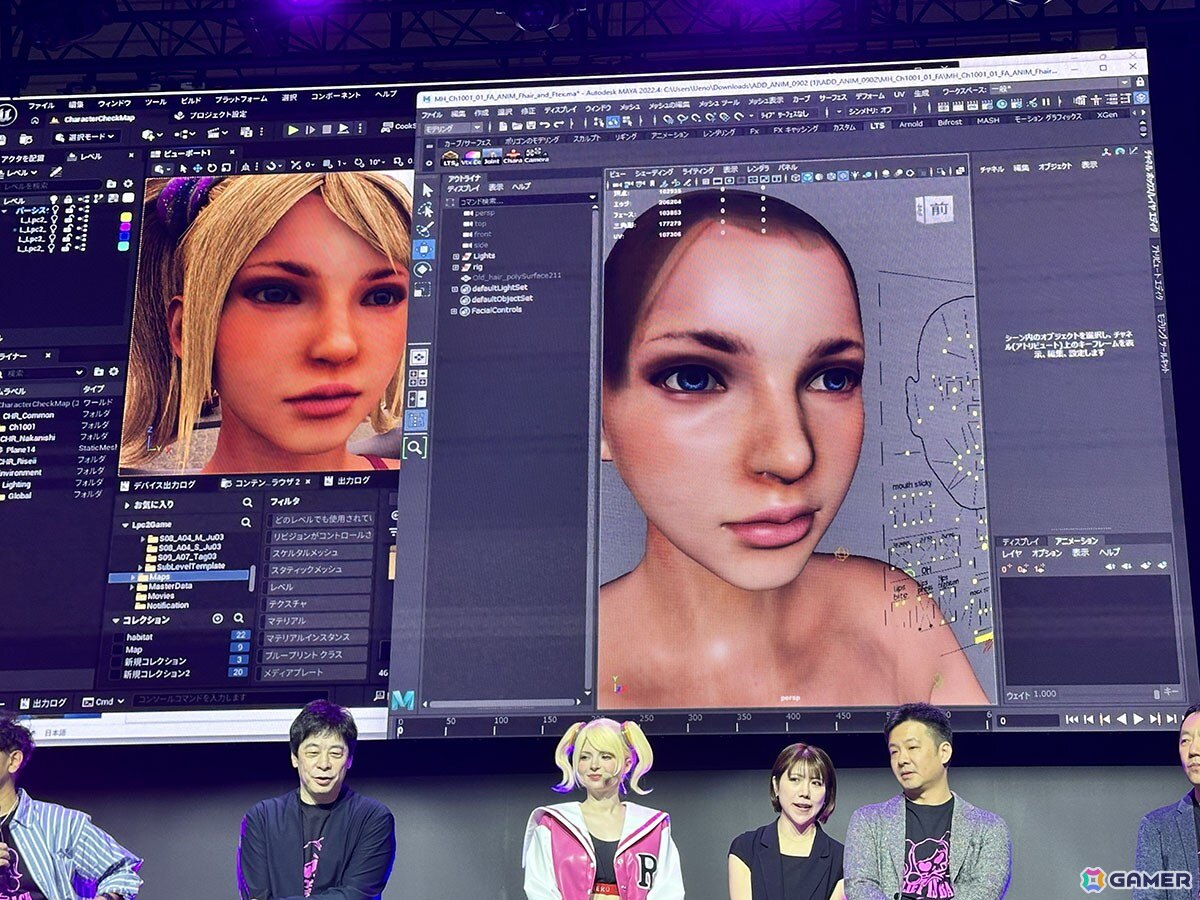The height and width of the screenshot is (900, 1200).
Task: Click プロジェクト設定 in Unreal
Action: (213, 115)
